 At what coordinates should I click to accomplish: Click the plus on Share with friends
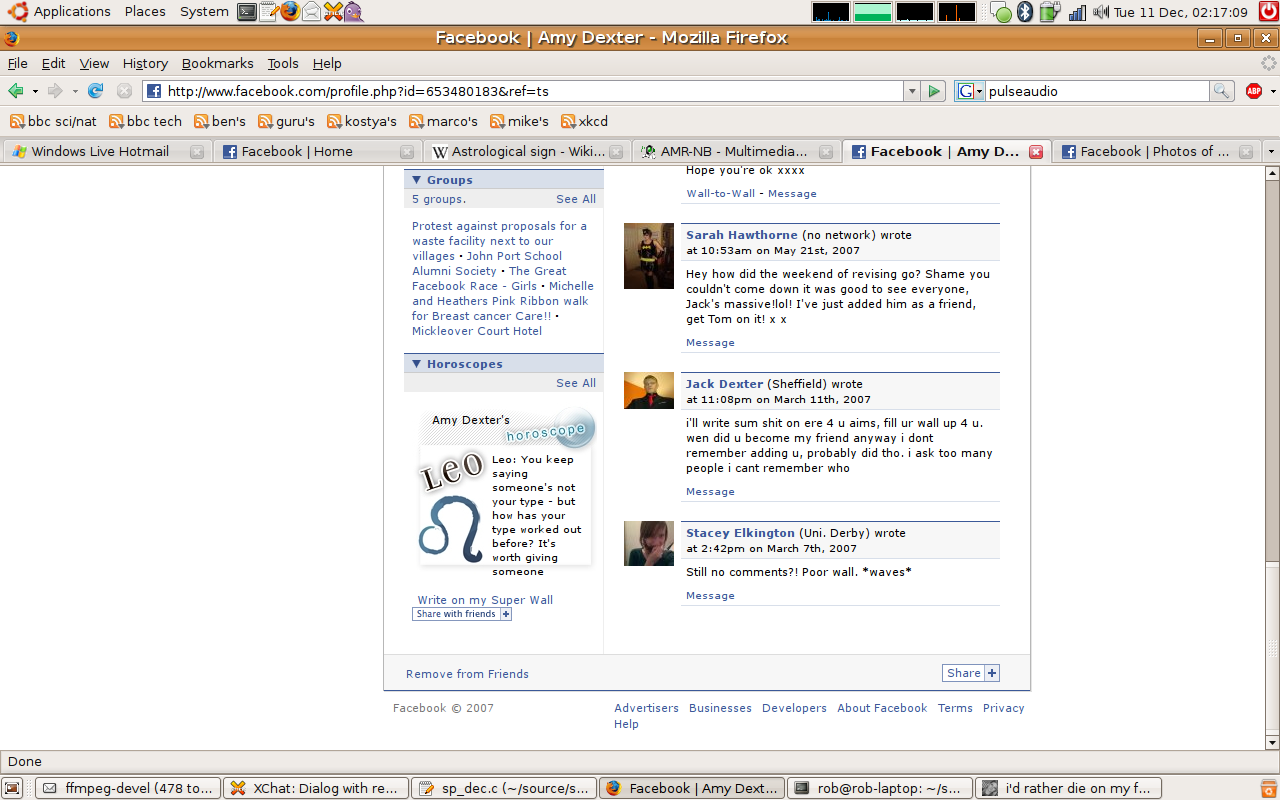click(x=505, y=614)
